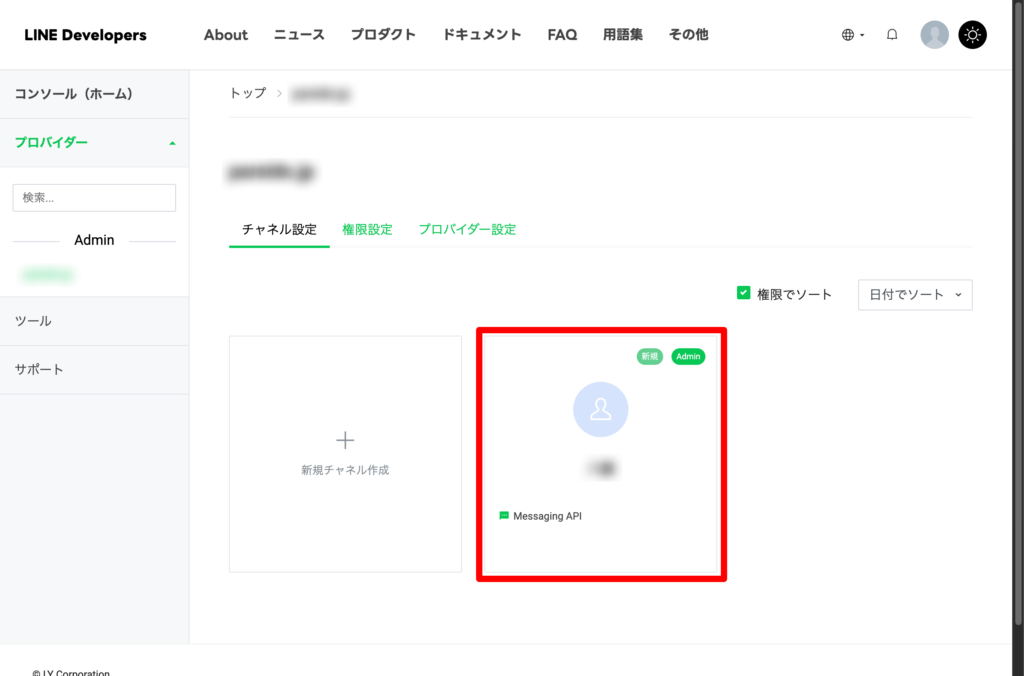This screenshot has height=676, width=1024.
Task: Click the plus icon for new channel
Action: [345, 440]
